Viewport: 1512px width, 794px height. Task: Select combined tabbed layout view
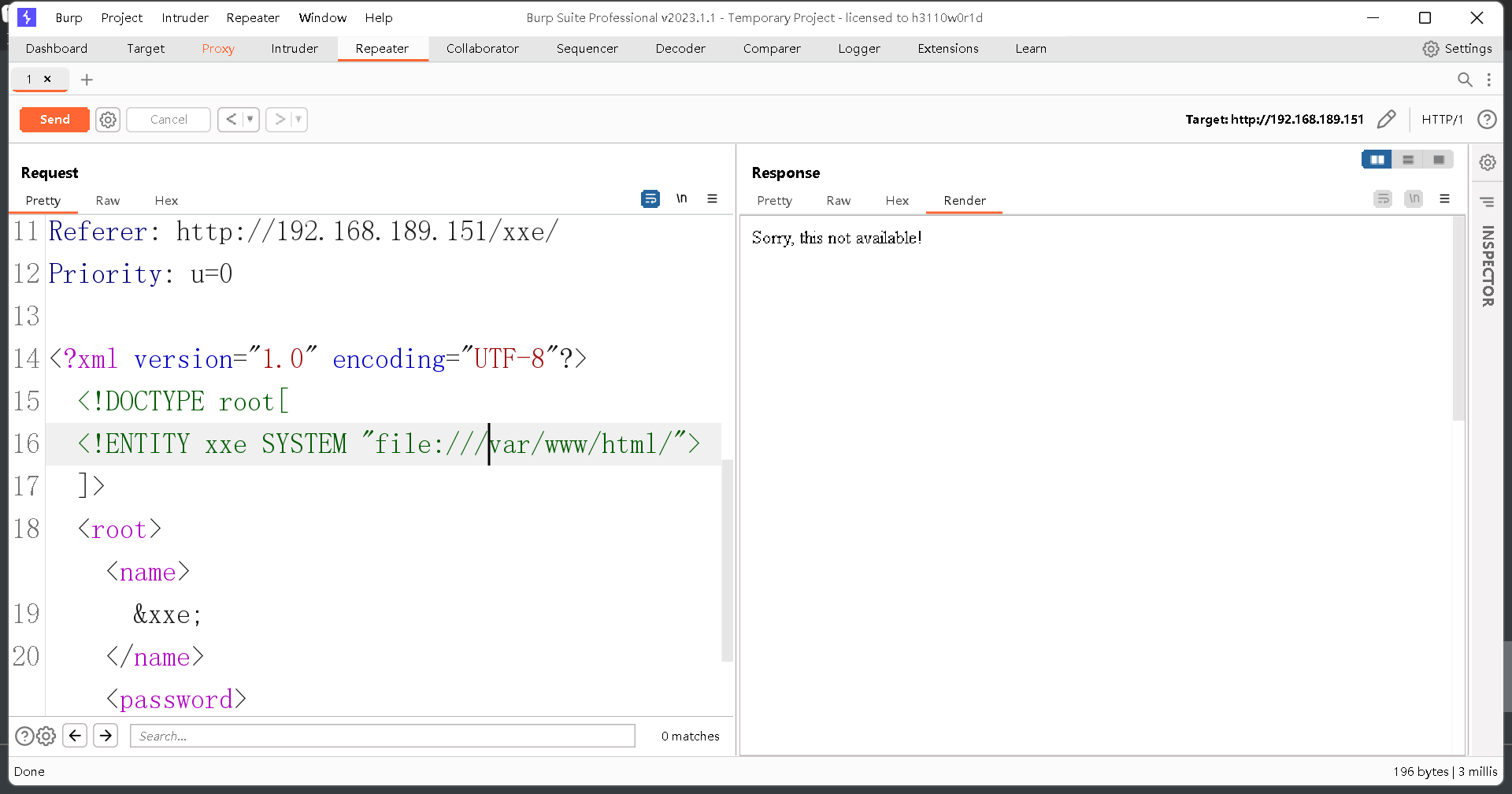[1439, 160]
